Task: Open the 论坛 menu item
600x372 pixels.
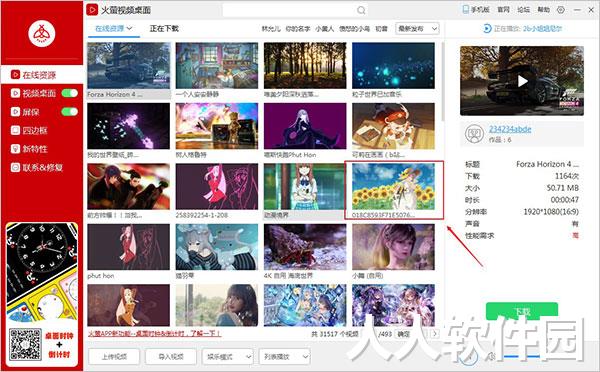Action: click(523, 10)
